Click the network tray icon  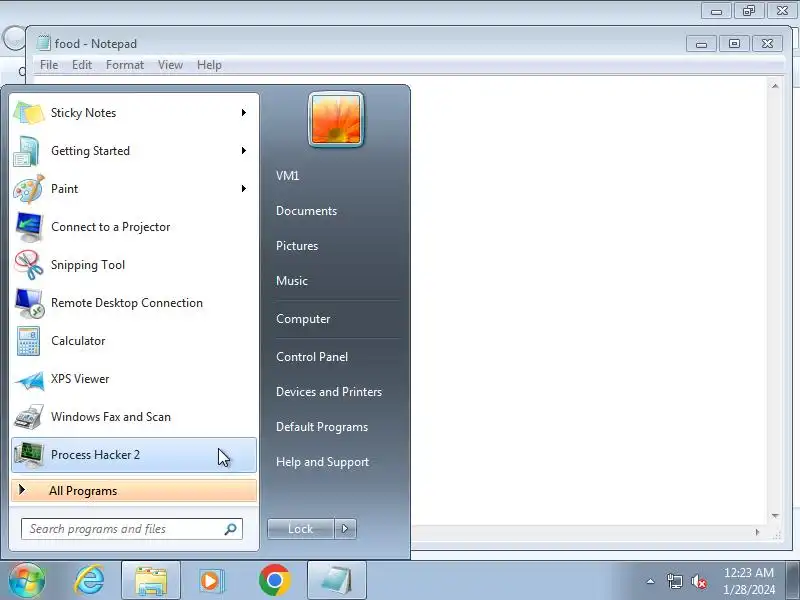674,581
